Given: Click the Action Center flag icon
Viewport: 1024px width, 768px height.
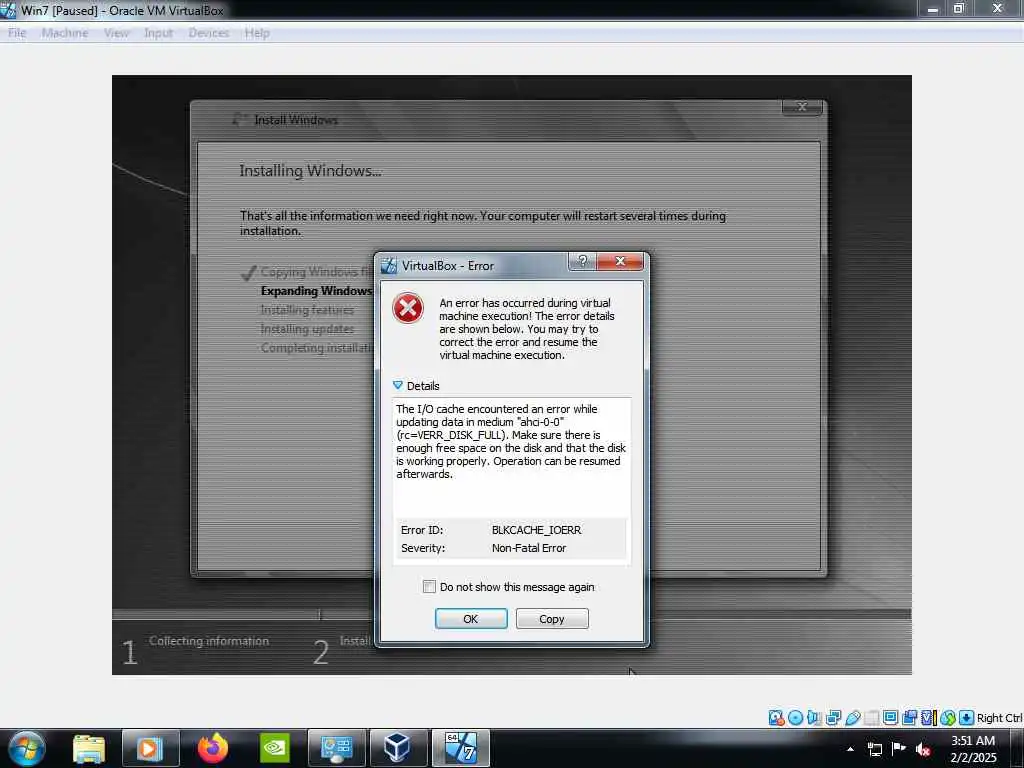Looking at the screenshot, I should pos(899,748).
